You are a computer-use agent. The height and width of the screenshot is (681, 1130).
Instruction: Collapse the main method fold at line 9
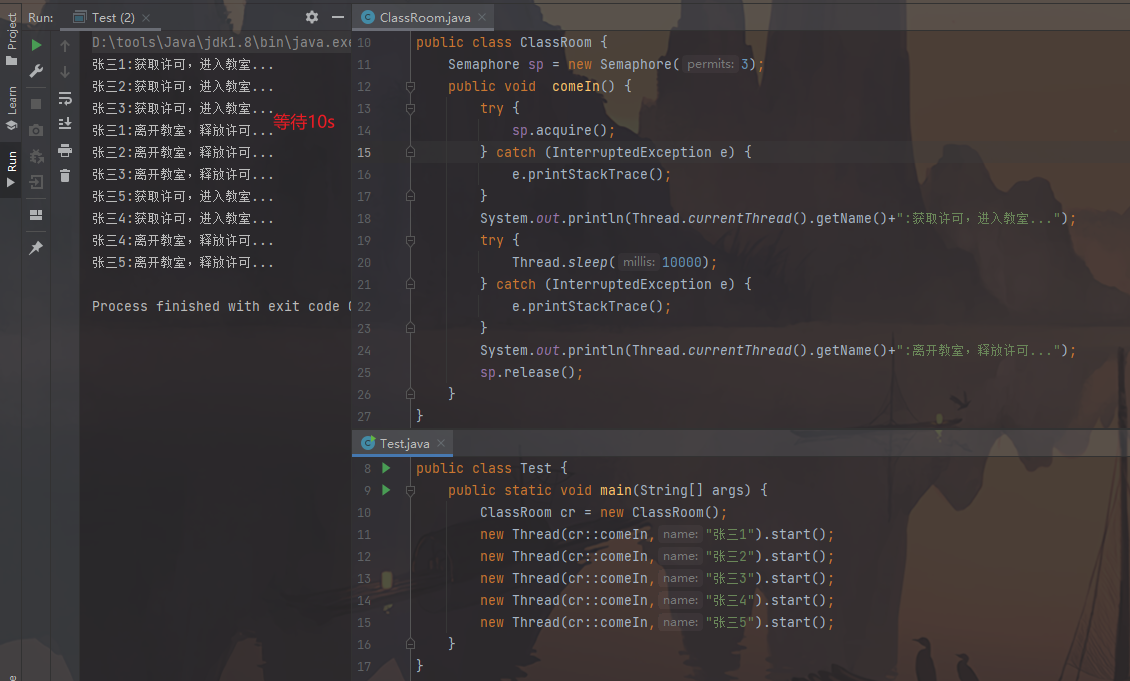(410, 490)
